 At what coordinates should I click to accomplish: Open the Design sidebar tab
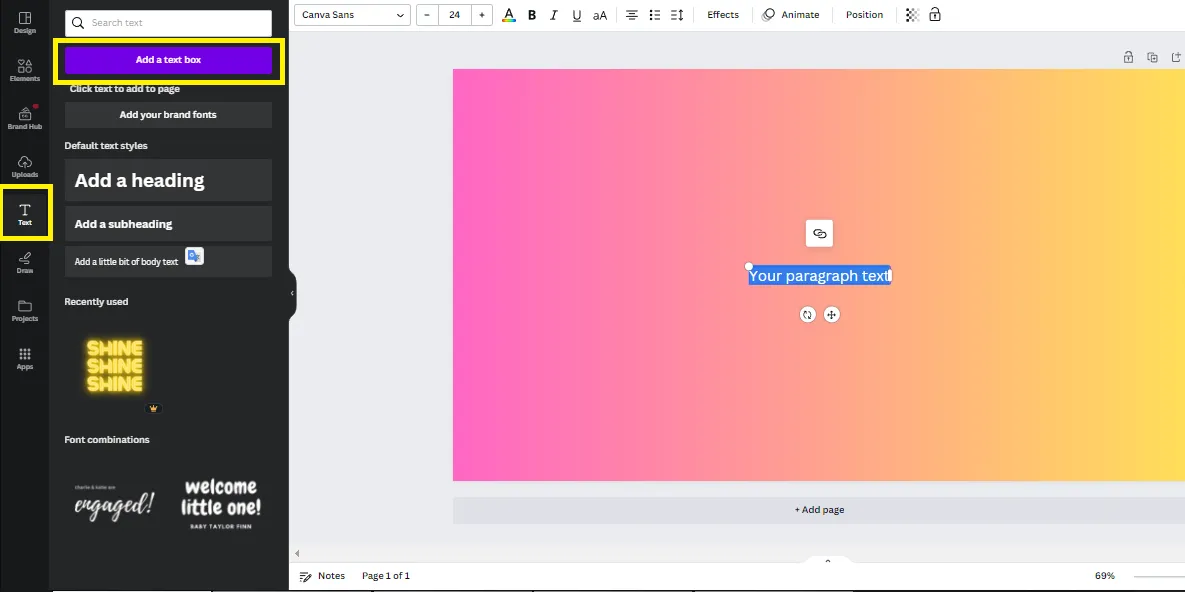[x=24, y=23]
